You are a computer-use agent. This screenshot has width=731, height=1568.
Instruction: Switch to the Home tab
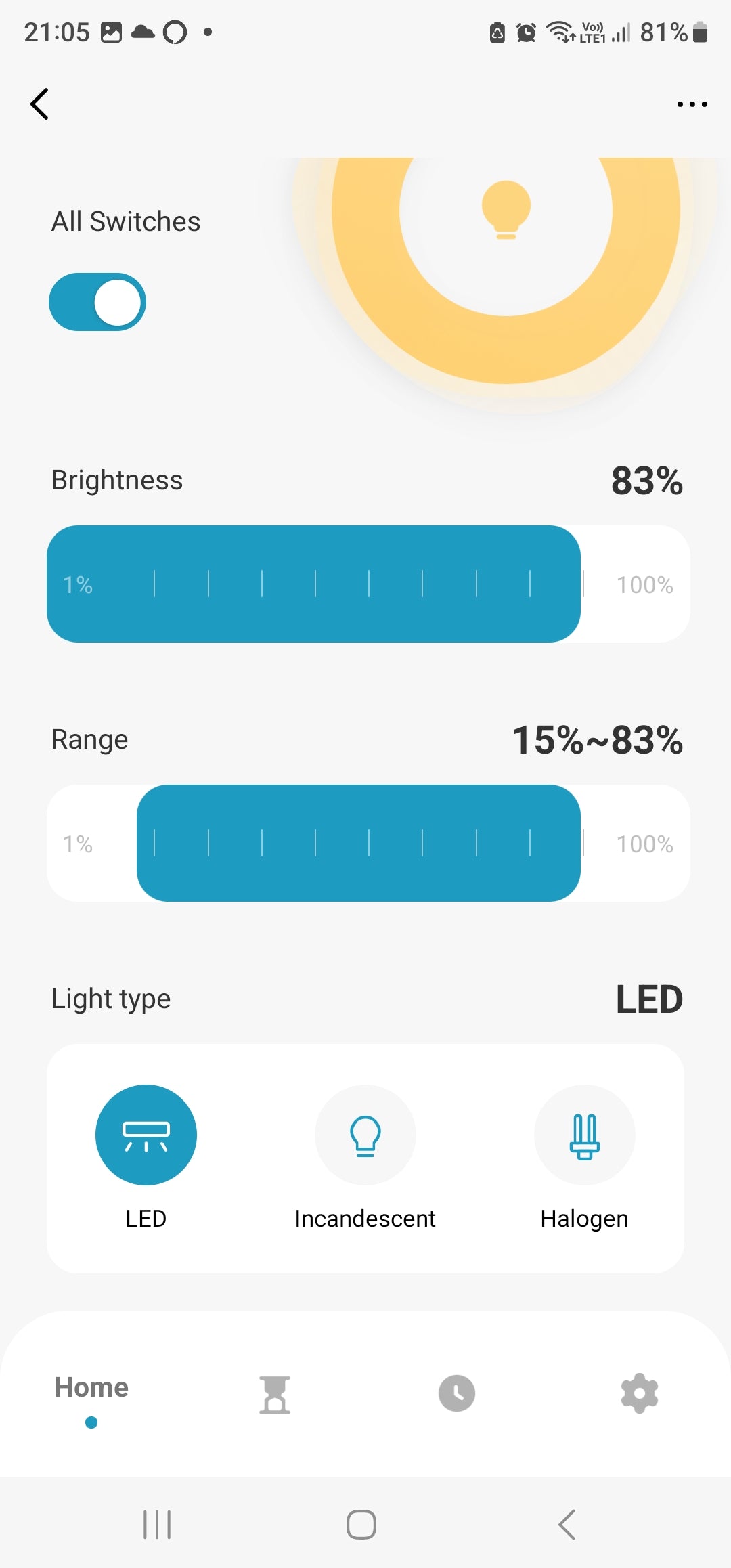[x=91, y=1388]
